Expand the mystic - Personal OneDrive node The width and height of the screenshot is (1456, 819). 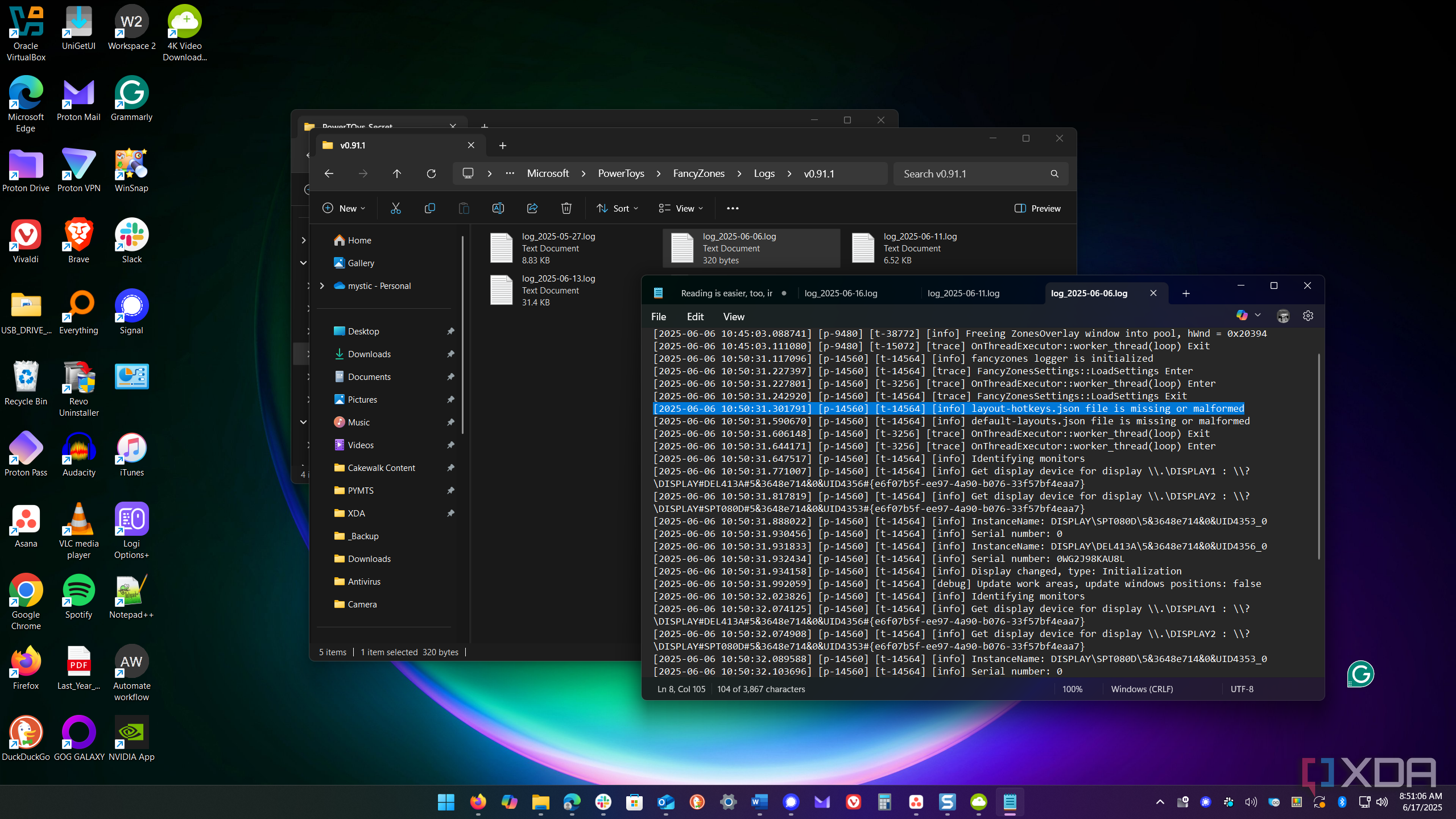[x=322, y=286]
